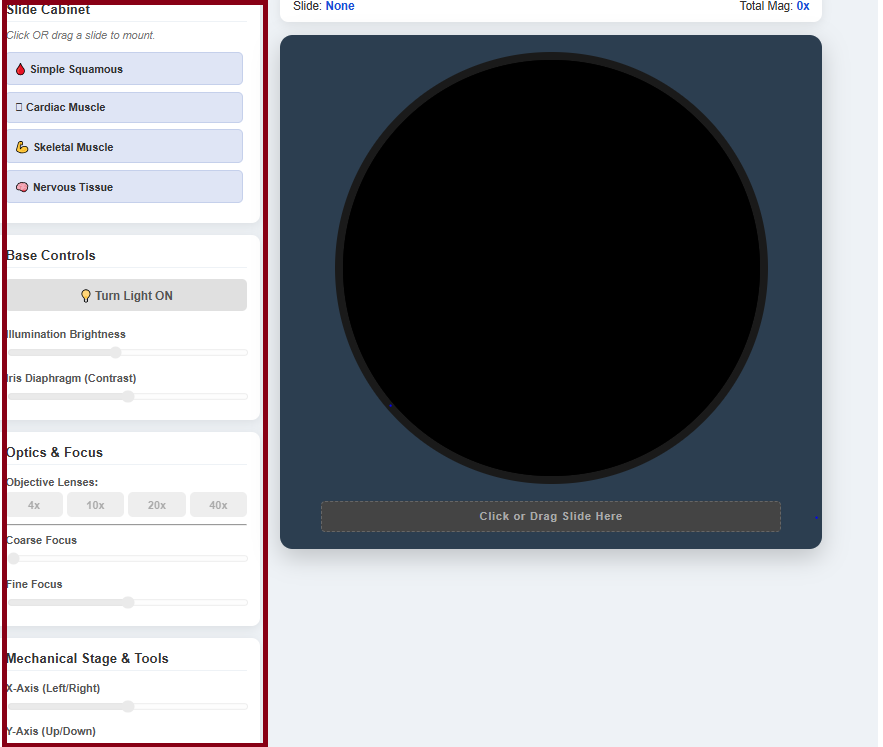Pick the Nervous Tissue slide
Viewport: 883px width, 747px height.
tap(125, 187)
